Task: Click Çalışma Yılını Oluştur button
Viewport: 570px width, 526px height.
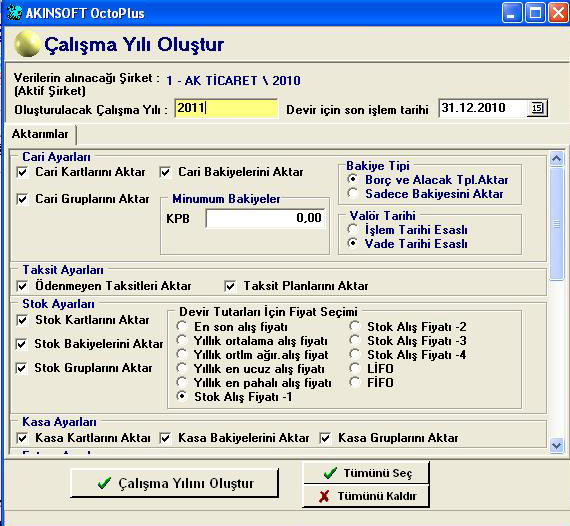Action: tap(174, 483)
